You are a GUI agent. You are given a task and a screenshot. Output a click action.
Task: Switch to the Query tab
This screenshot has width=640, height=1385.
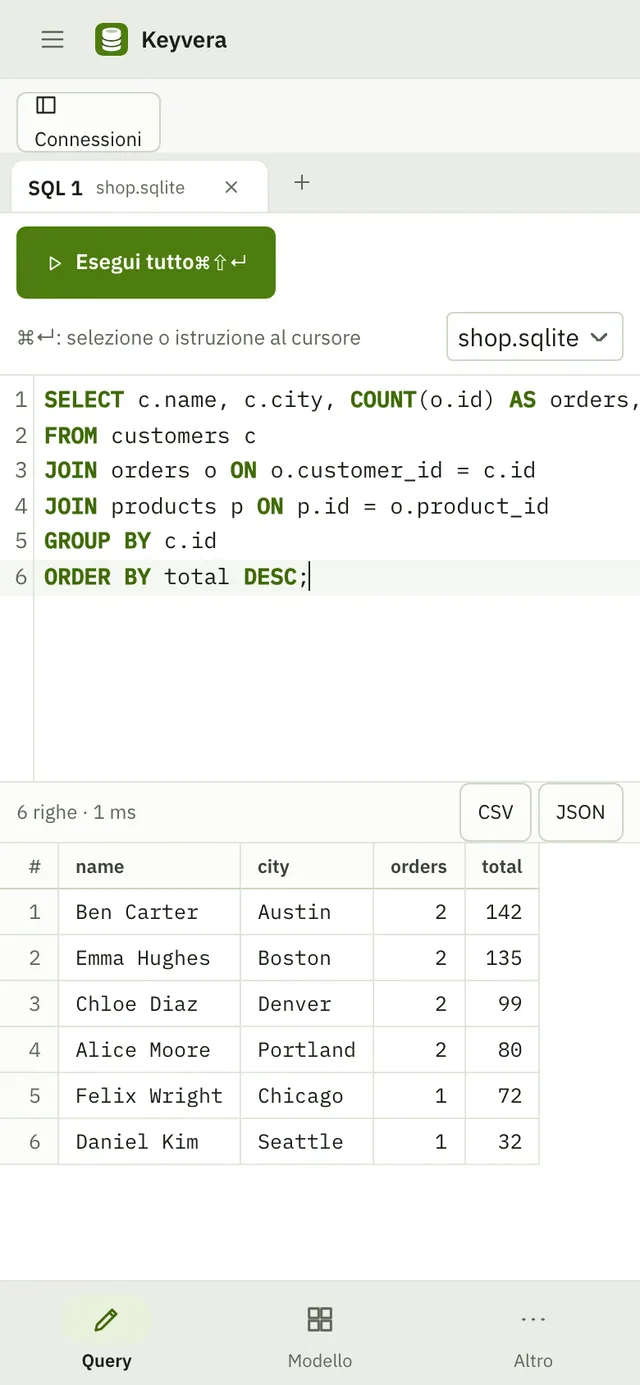106,1334
